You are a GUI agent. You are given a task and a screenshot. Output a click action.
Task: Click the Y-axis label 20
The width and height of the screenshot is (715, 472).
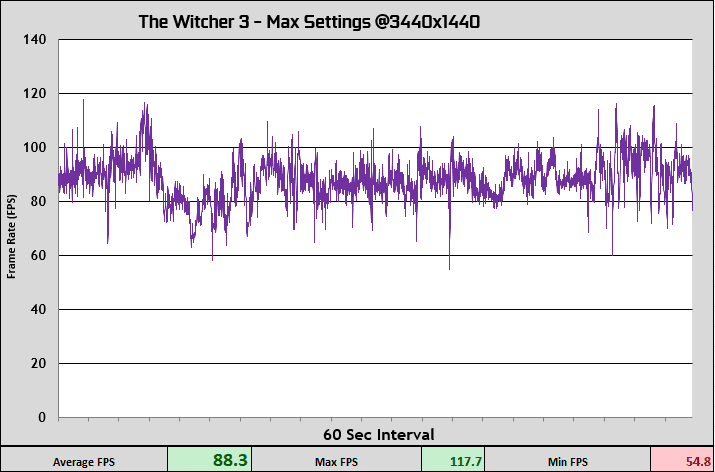pyautogui.click(x=38, y=363)
